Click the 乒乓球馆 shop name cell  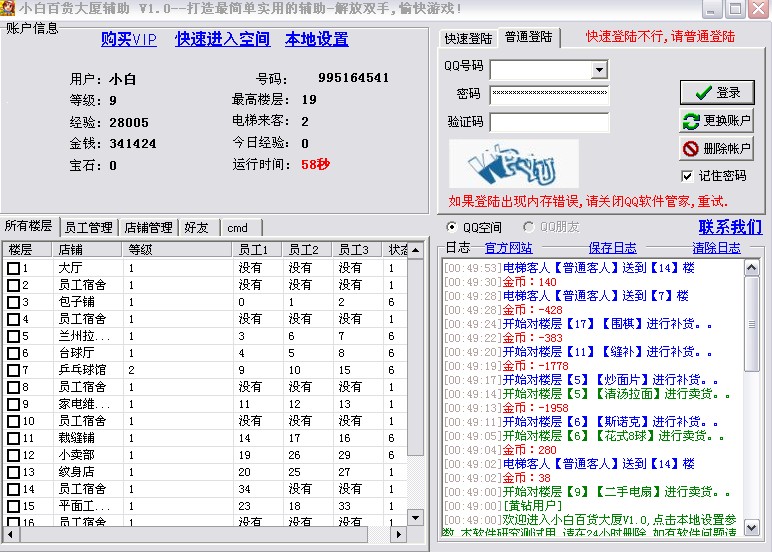click(82, 370)
